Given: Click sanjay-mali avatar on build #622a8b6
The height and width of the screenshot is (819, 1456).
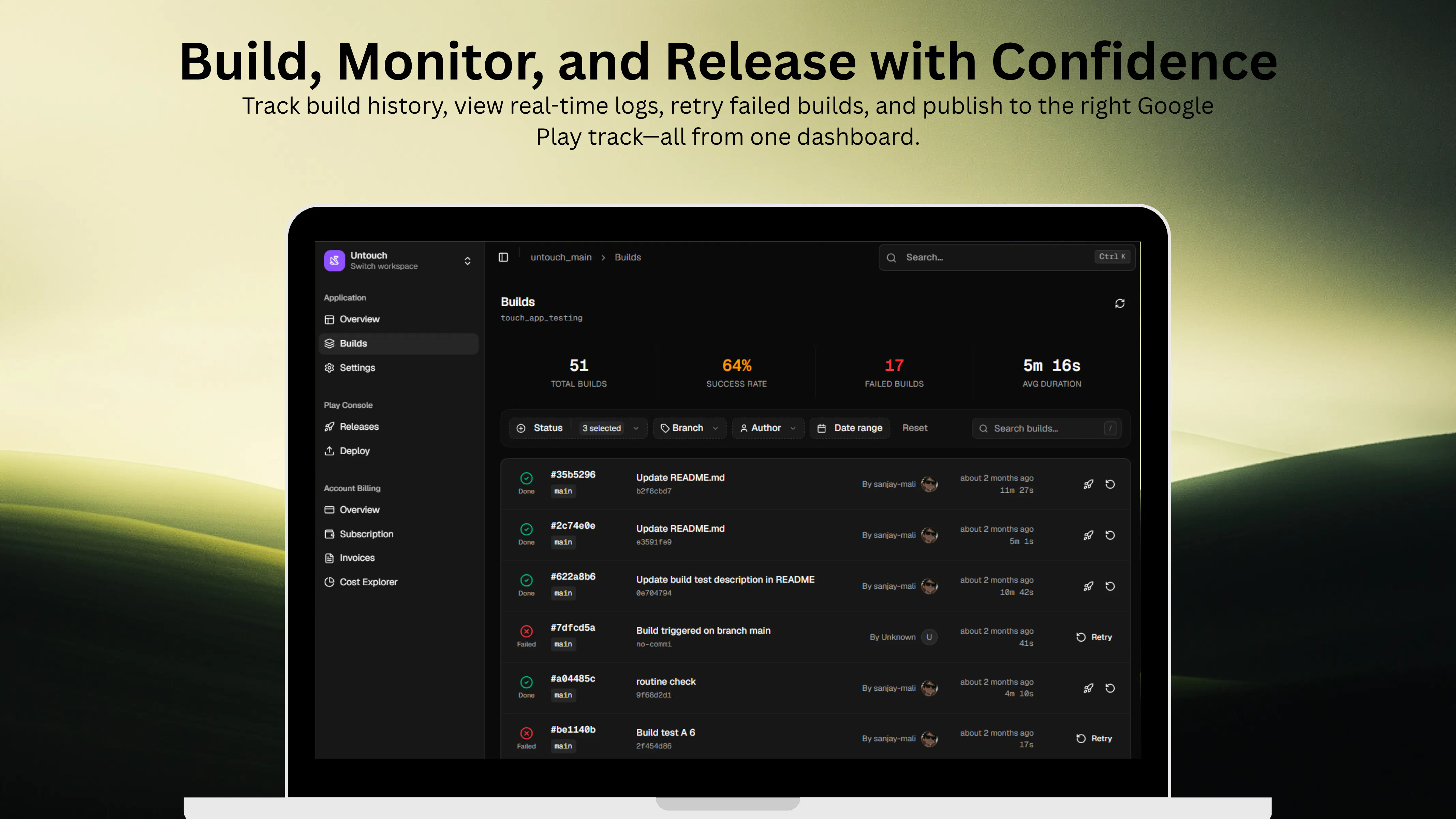Looking at the screenshot, I should [929, 586].
